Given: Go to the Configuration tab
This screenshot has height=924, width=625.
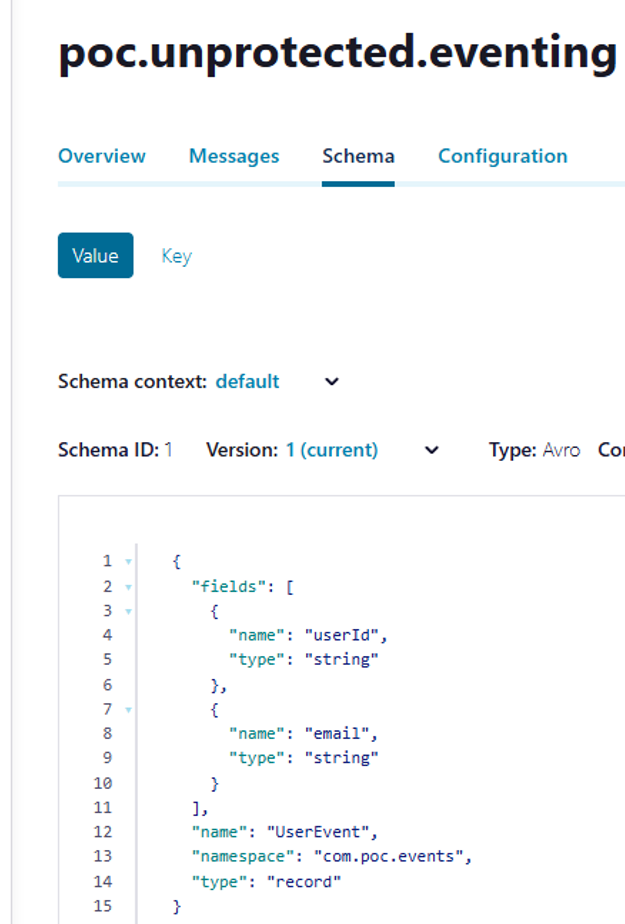Looking at the screenshot, I should tap(502, 156).
